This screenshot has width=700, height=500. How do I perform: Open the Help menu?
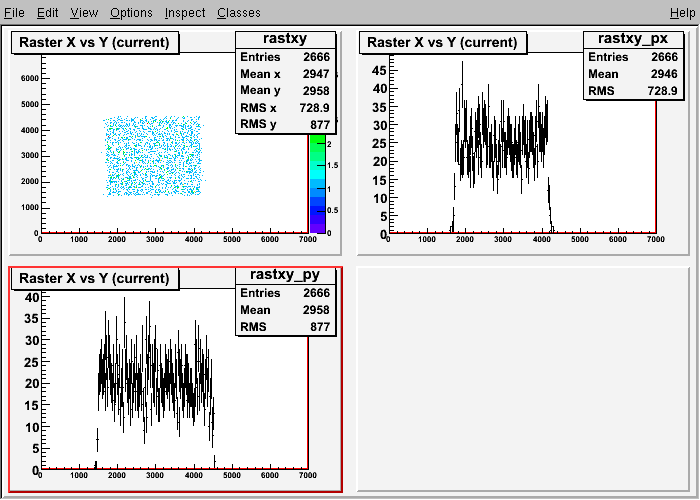683,12
